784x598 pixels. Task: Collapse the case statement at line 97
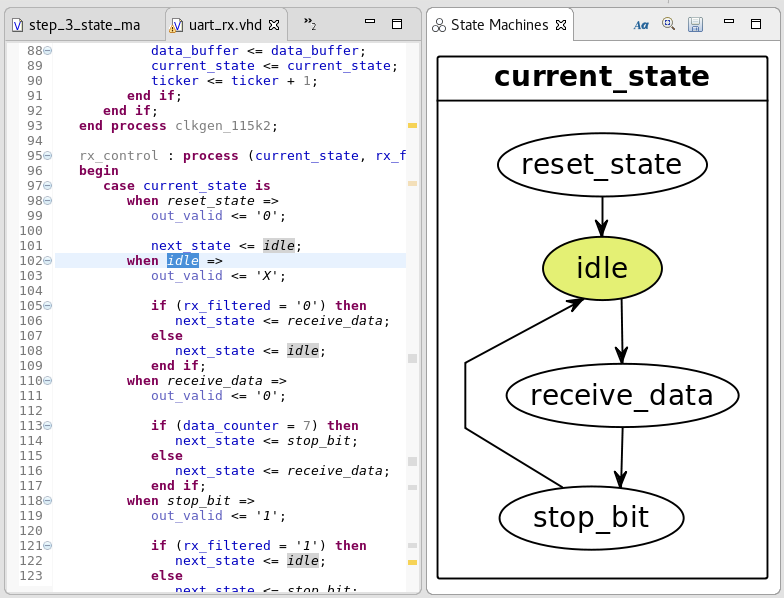click(x=48, y=186)
